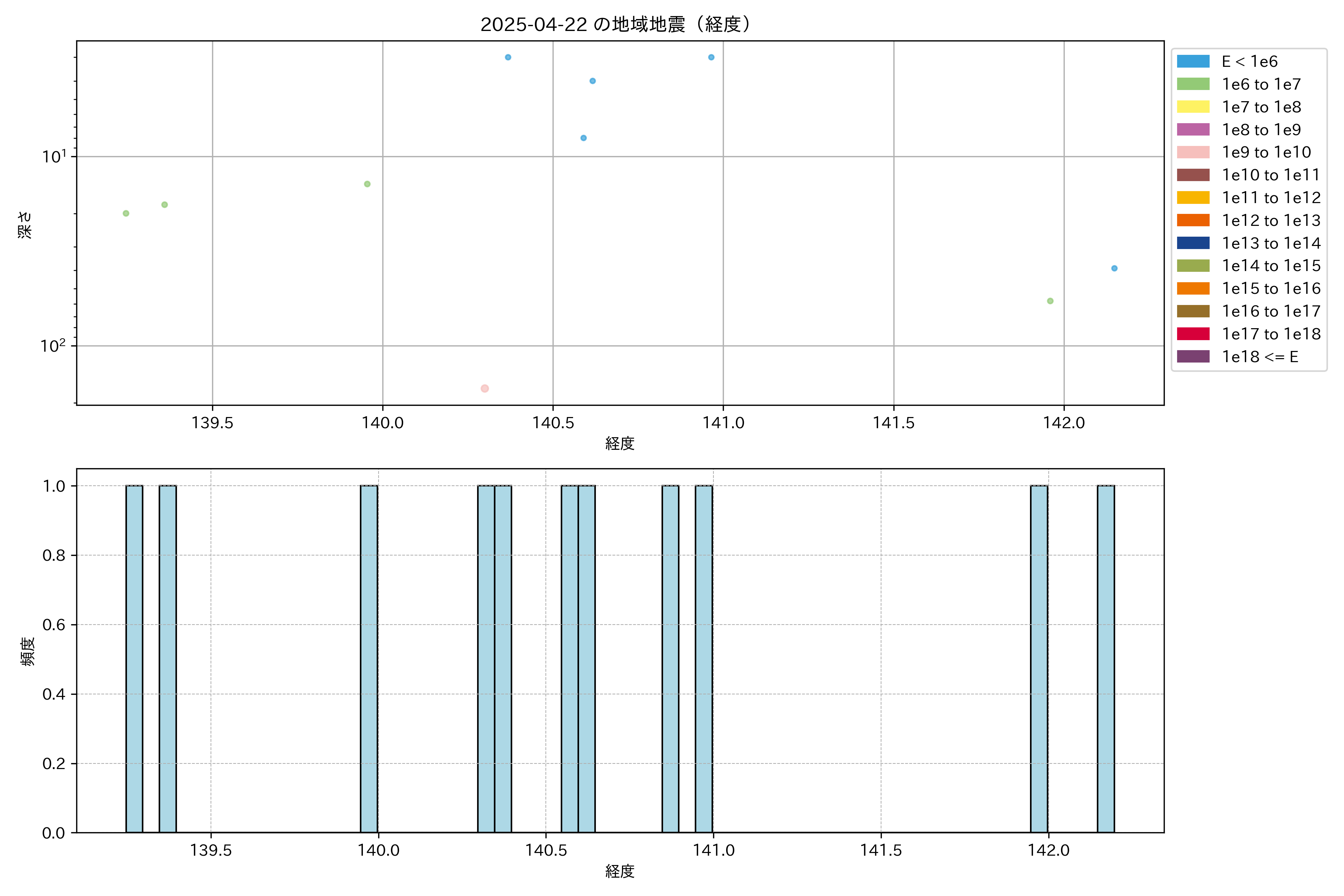The image size is (1344, 896).
Task: Click the yellow 1e7 to 1e8 legend swatch
Action: coord(1192,107)
